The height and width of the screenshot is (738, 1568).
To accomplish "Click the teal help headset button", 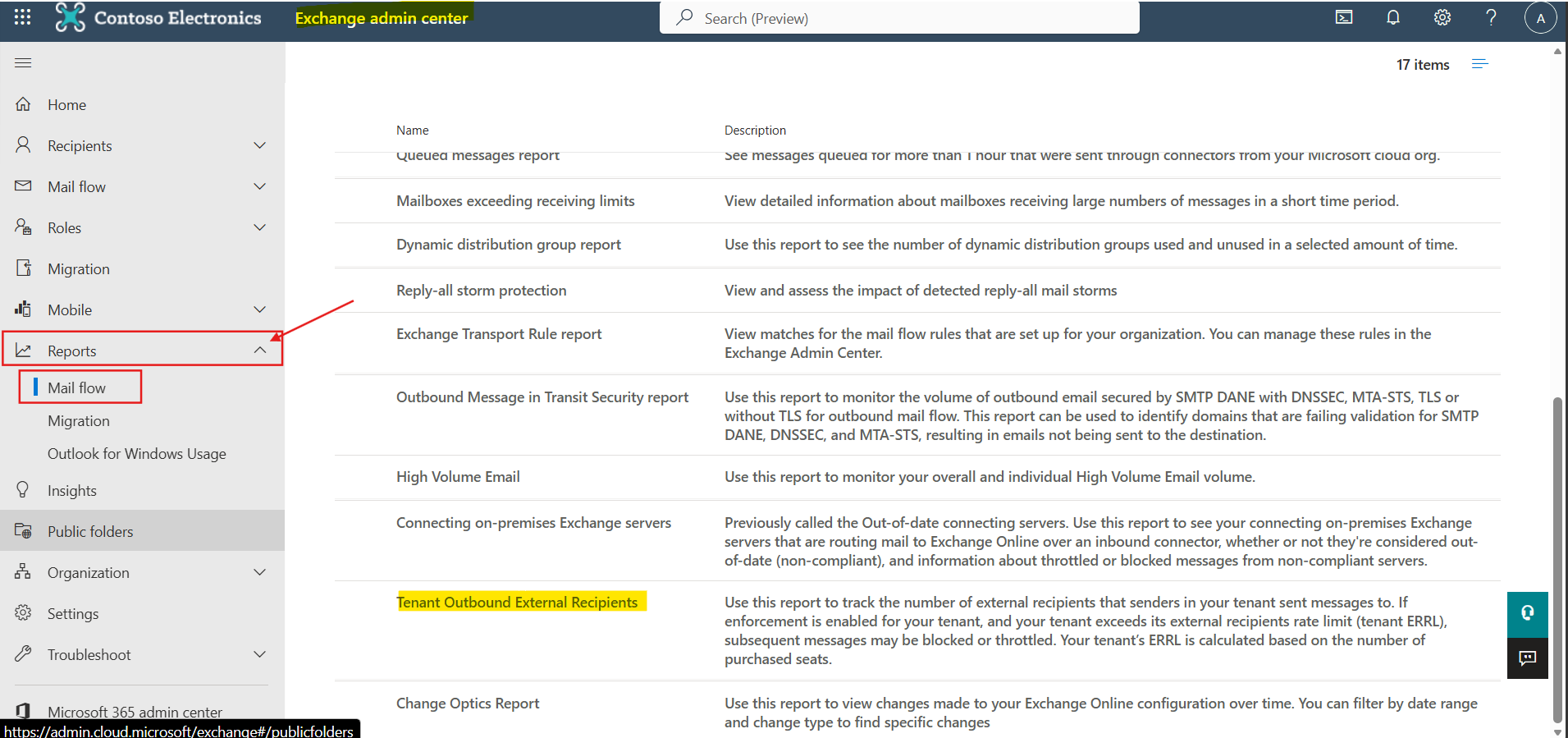I will [x=1528, y=613].
